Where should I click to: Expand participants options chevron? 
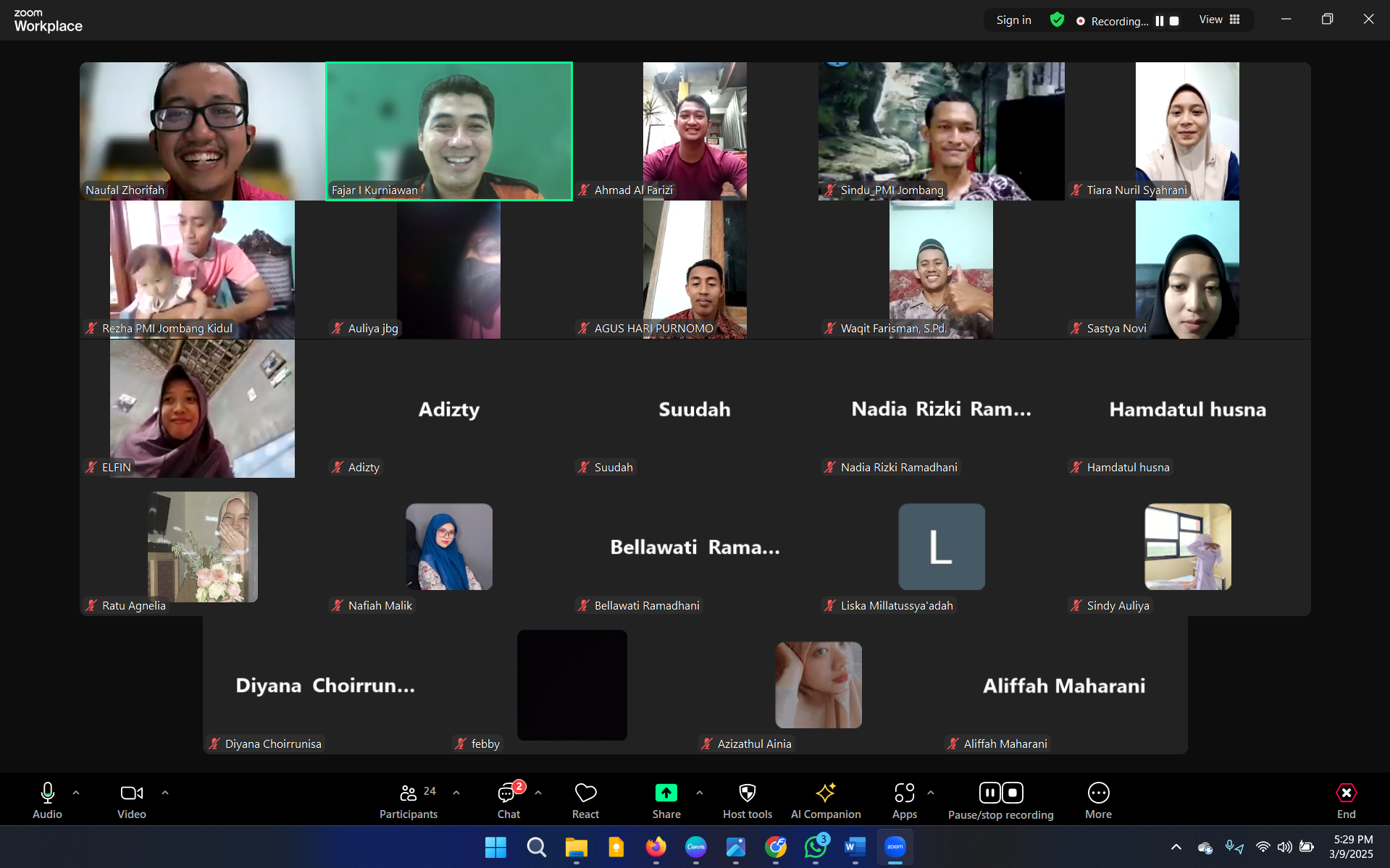click(456, 793)
